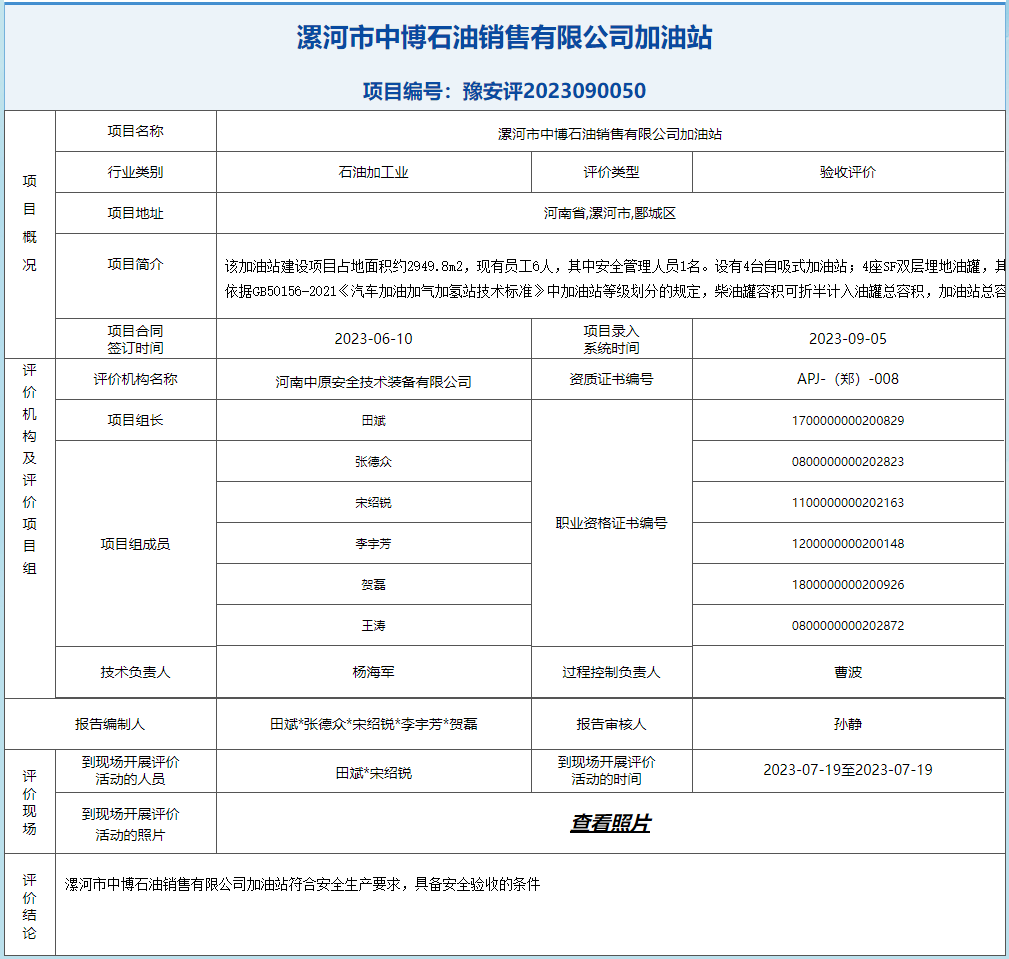Click the 报告审核人 label cell

pos(611,724)
